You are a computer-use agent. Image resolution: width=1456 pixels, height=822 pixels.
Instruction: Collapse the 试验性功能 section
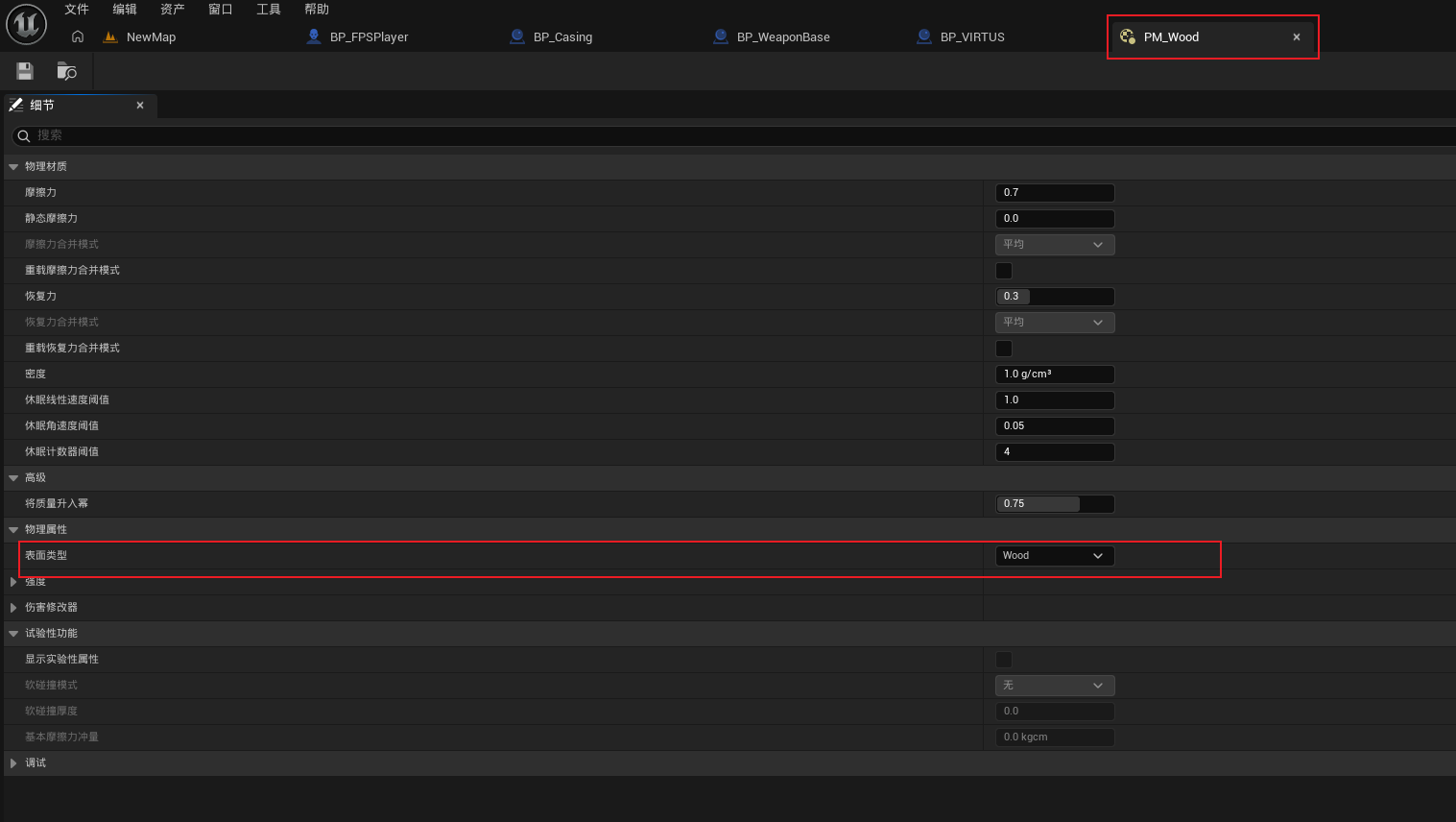[x=13, y=634]
